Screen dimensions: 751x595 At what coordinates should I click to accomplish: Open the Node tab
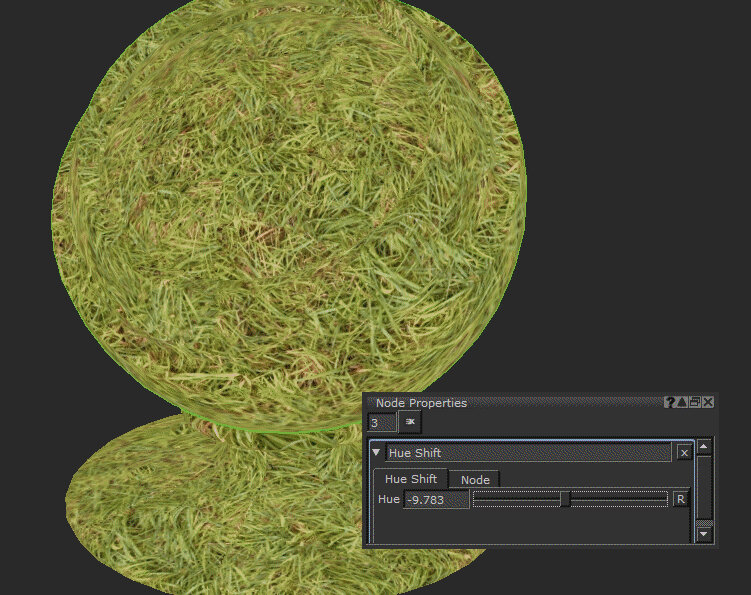pyautogui.click(x=475, y=480)
